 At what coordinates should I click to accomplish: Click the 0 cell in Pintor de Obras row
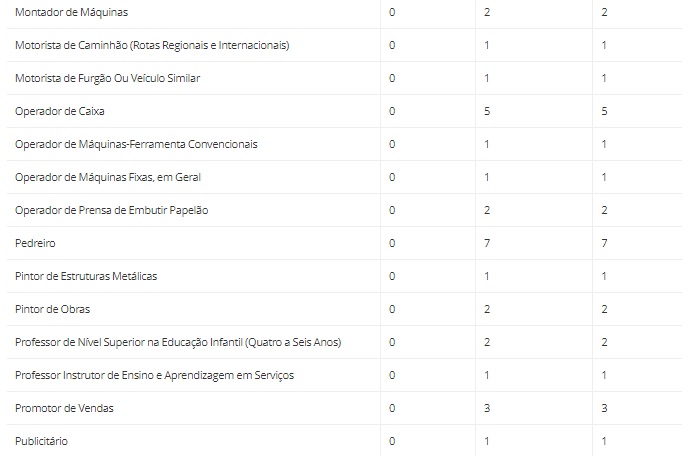(x=392, y=309)
